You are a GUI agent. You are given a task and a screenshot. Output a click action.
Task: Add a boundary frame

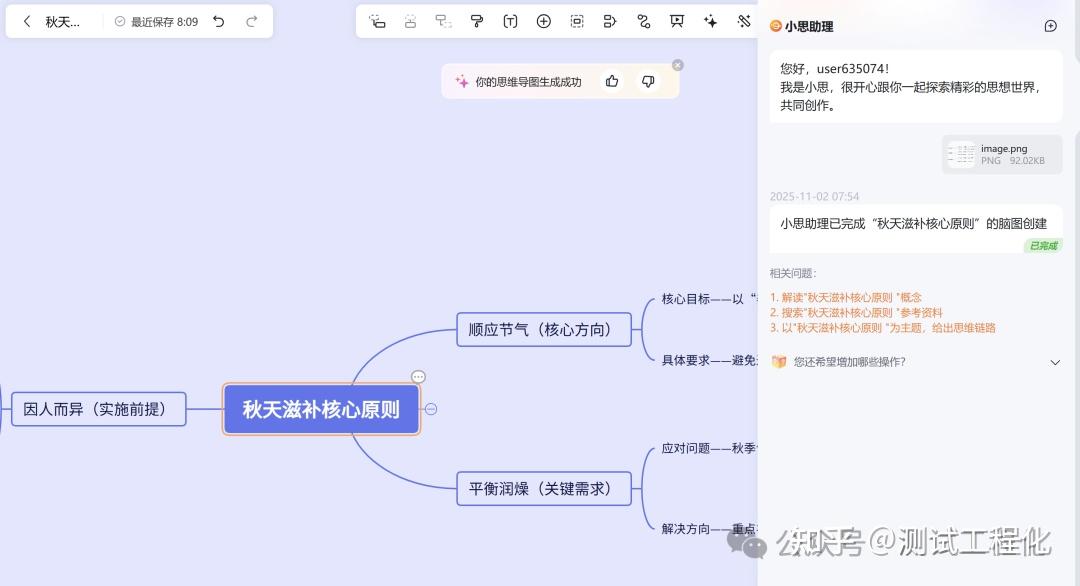coord(577,21)
